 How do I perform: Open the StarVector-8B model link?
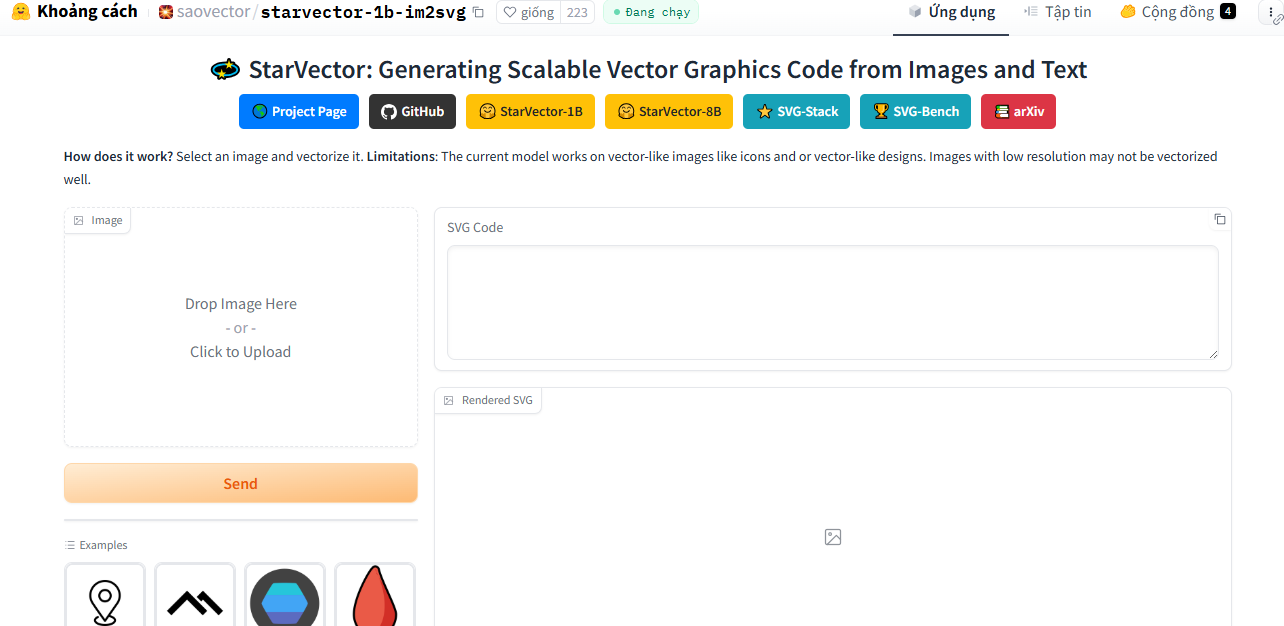(669, 111)
